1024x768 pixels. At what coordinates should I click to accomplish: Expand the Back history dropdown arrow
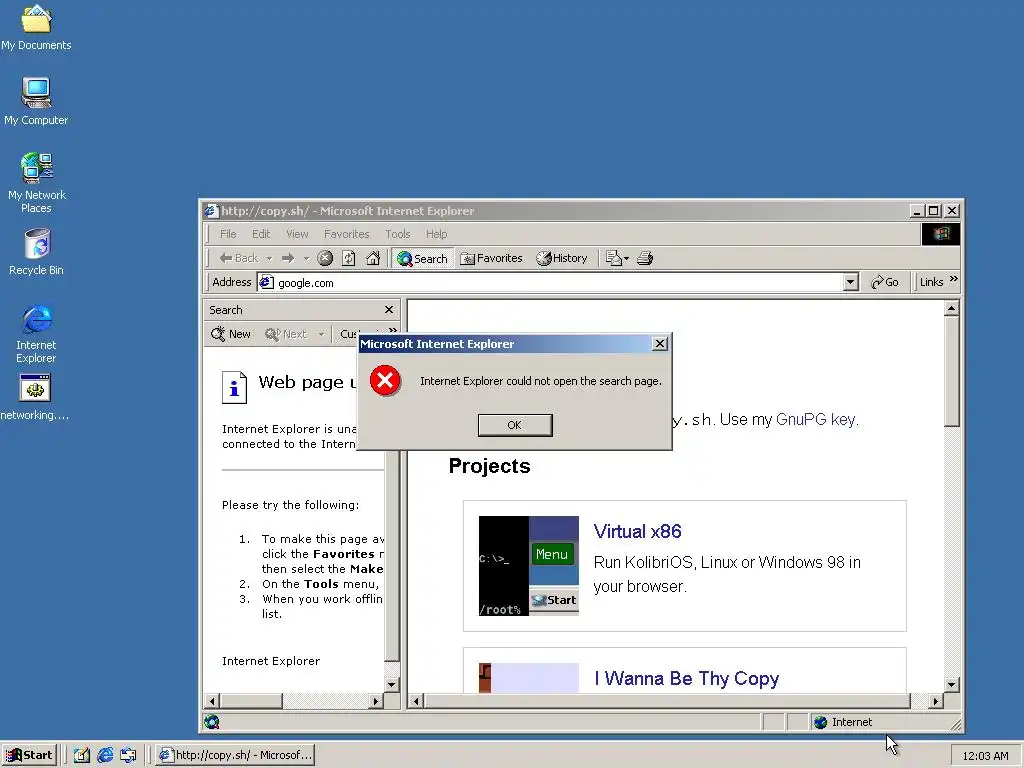(269, 259)
